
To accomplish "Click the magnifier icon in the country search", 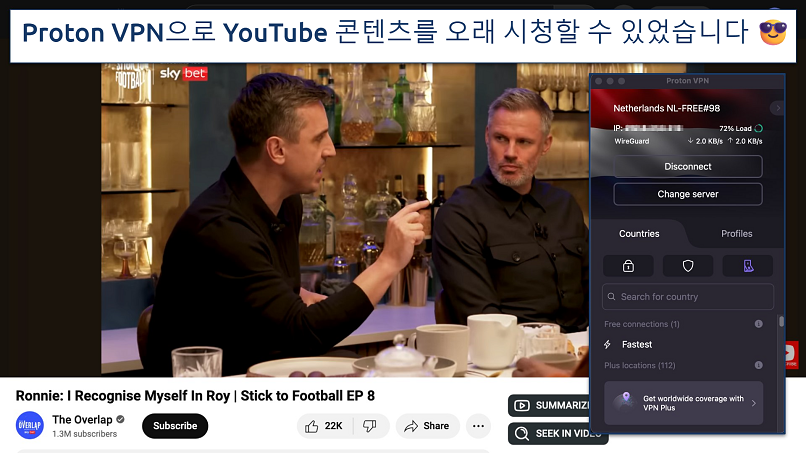I will coord(611,297).
